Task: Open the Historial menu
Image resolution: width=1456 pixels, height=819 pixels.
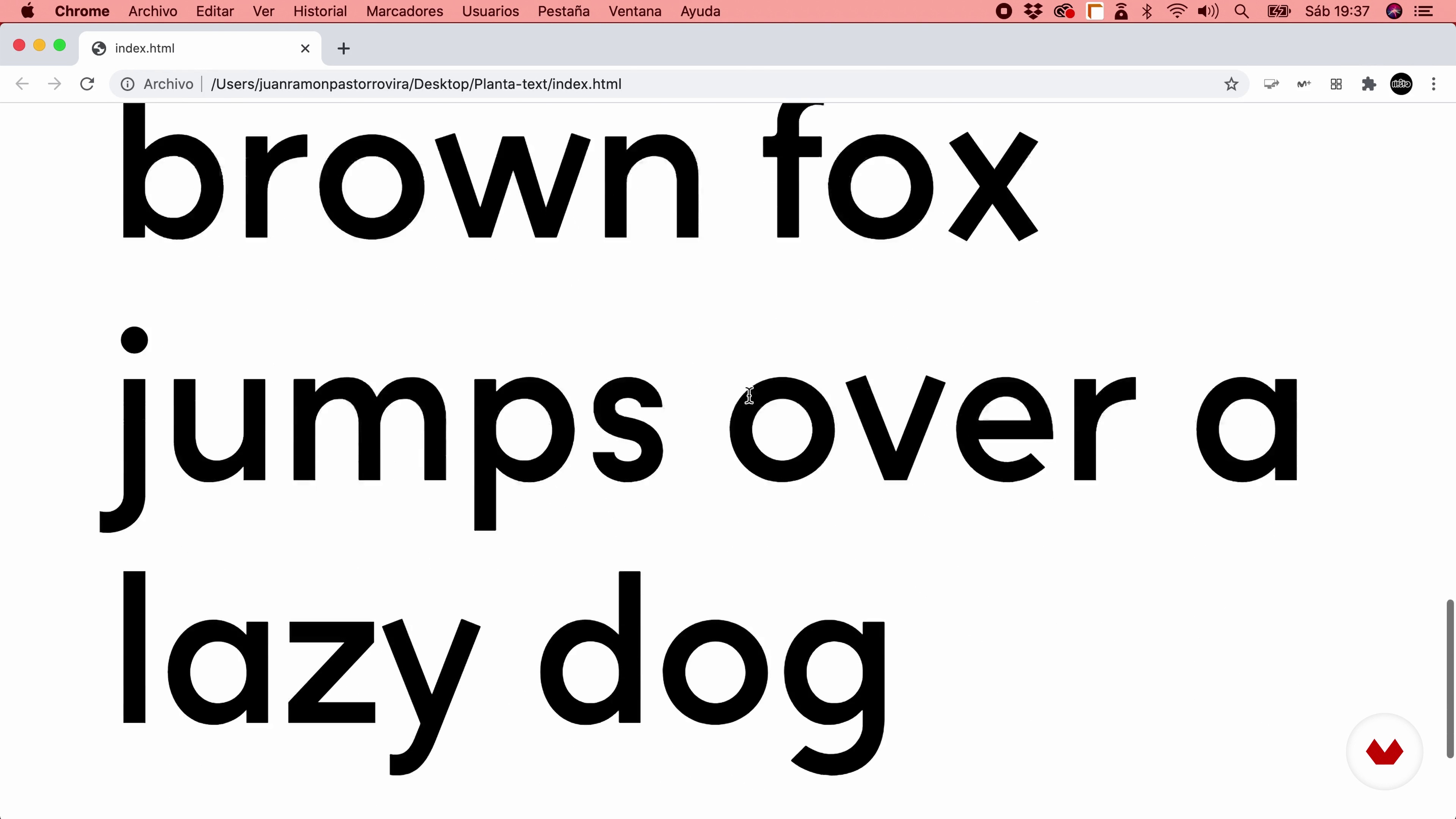Action: (320, 11)
